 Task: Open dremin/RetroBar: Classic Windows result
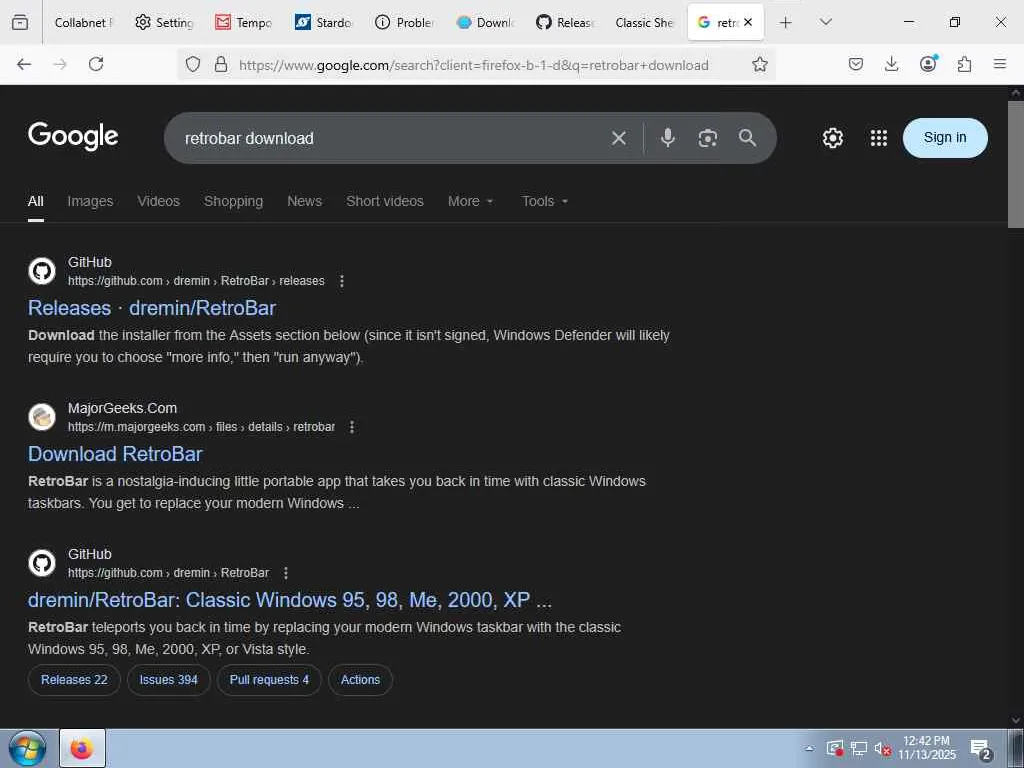click(290, 600)
